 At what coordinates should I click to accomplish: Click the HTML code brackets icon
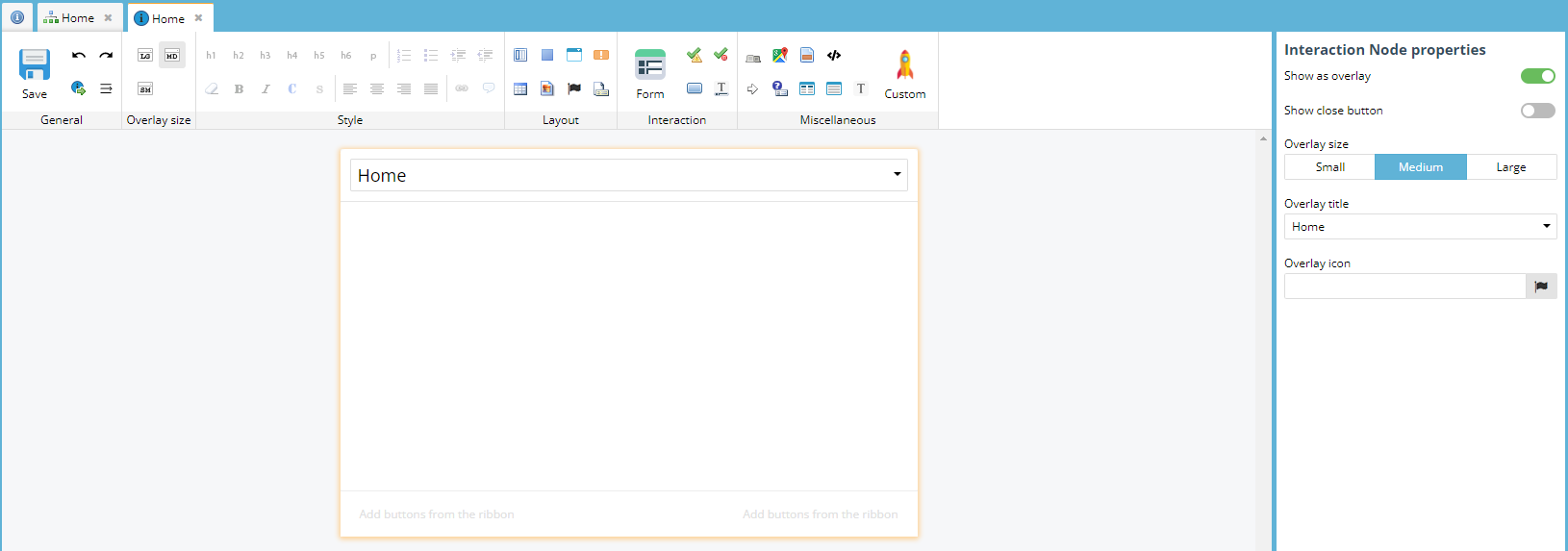pos(834,56)
